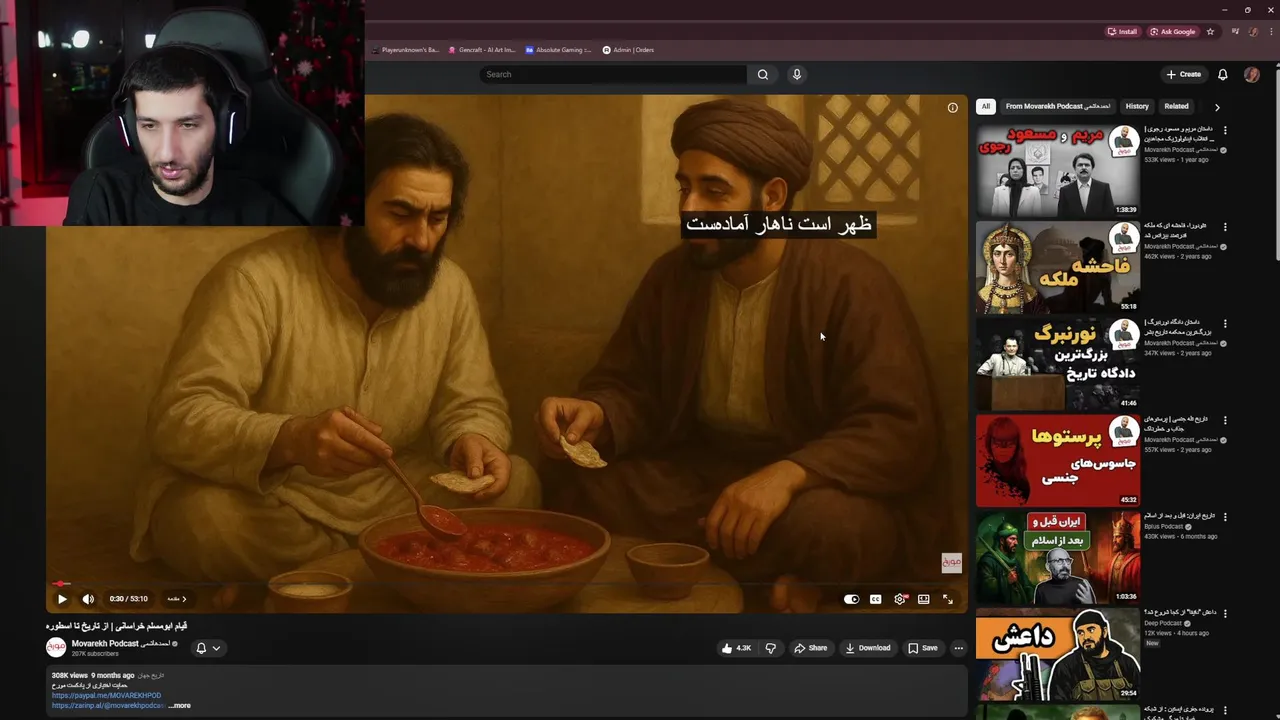
Task: Open options menu for the 533K views video
Action: [1225, 130]
